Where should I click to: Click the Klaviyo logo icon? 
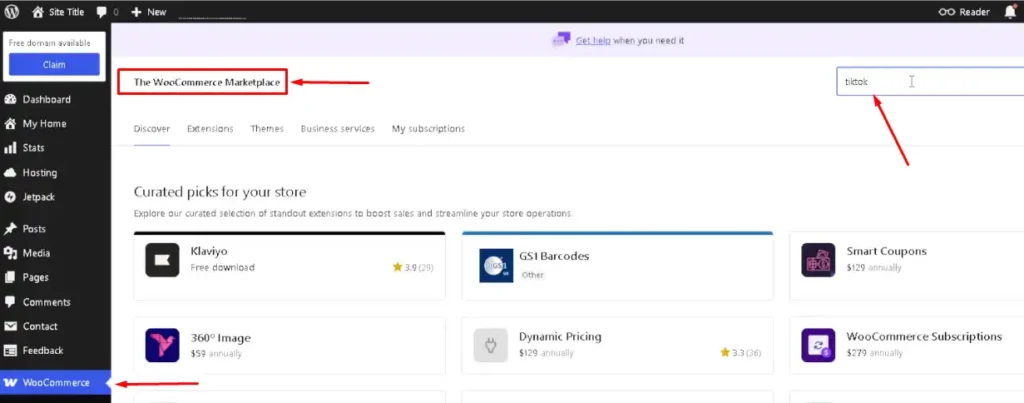[162, 260]
